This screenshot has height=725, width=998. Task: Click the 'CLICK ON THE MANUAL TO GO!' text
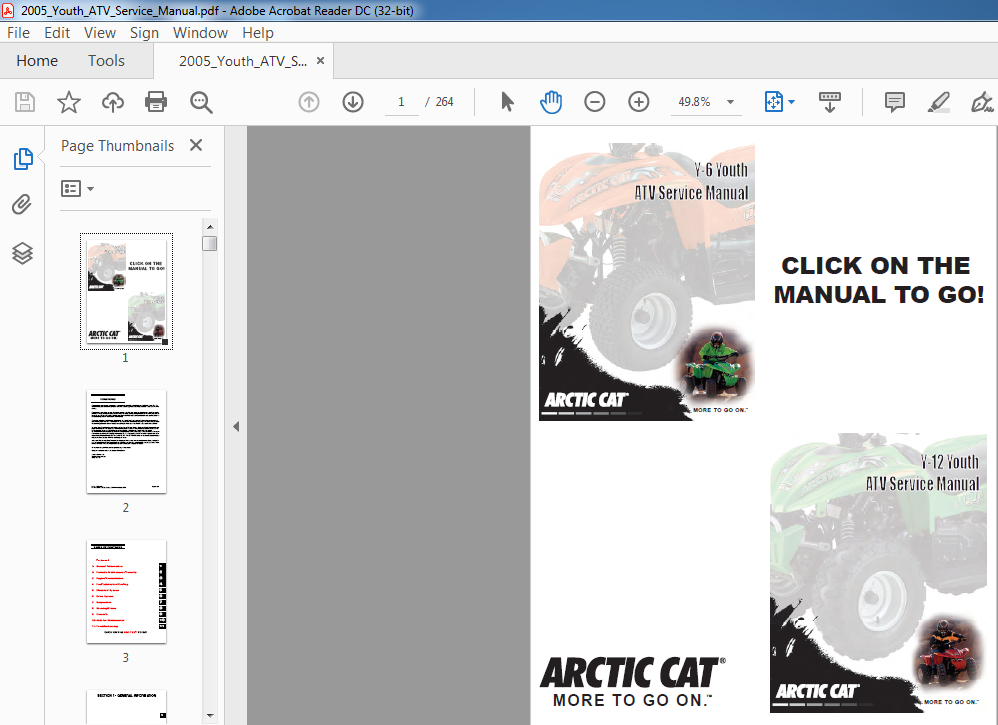click(x=878, y=280)
